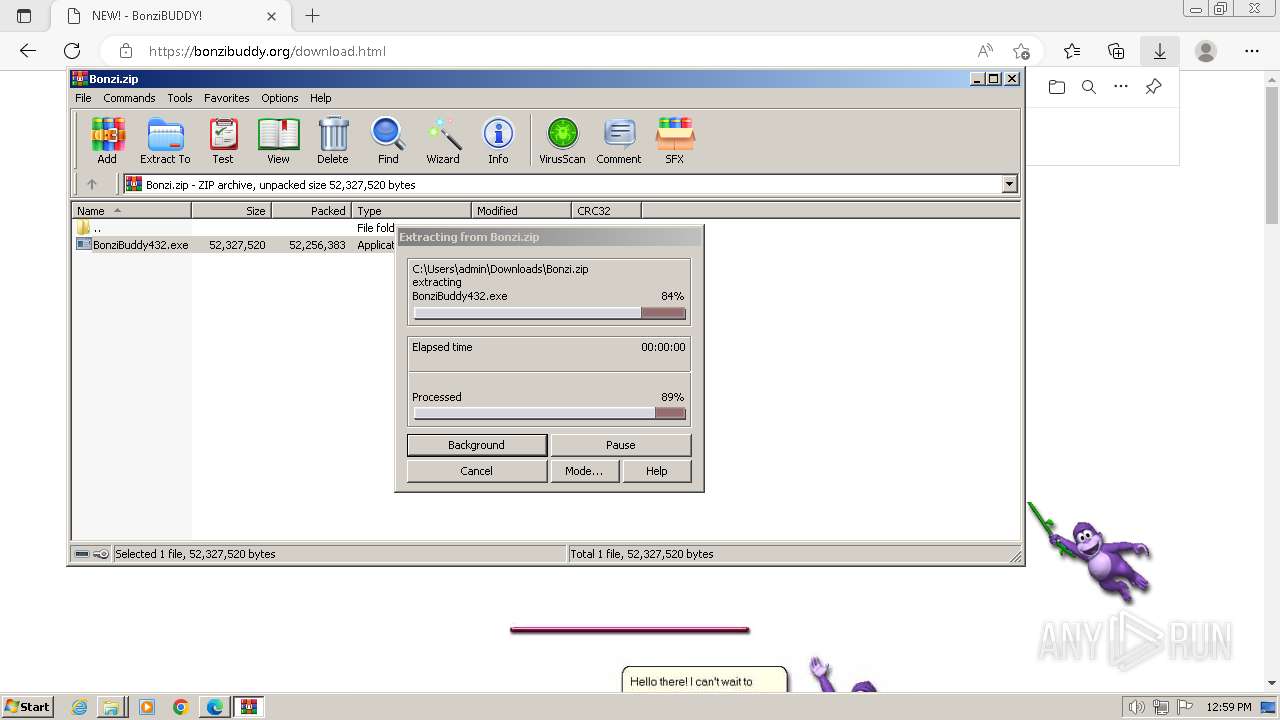Open tab actions menu icon
The height and width of the screenshot is (720, 1280).
click(x=24, y=16)
